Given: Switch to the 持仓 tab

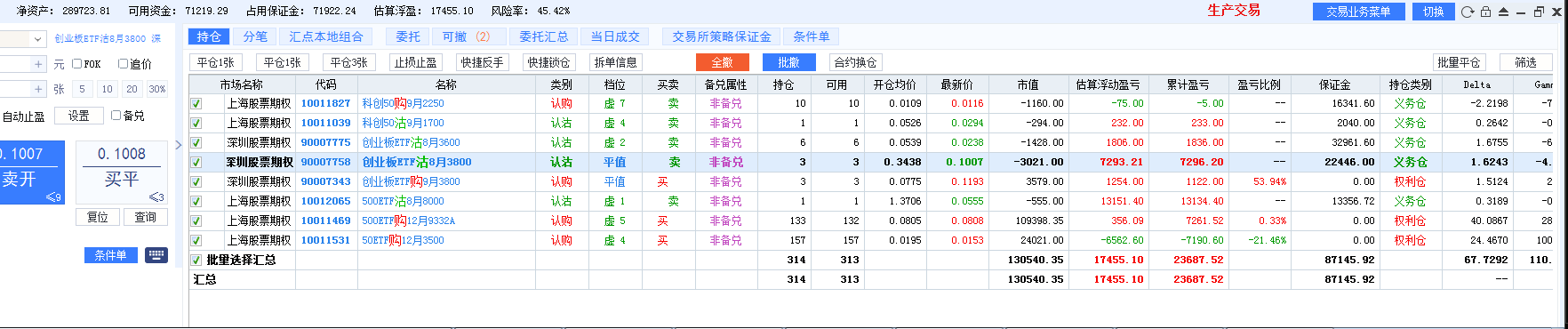Looking at the screenshot, I should 209,36.
